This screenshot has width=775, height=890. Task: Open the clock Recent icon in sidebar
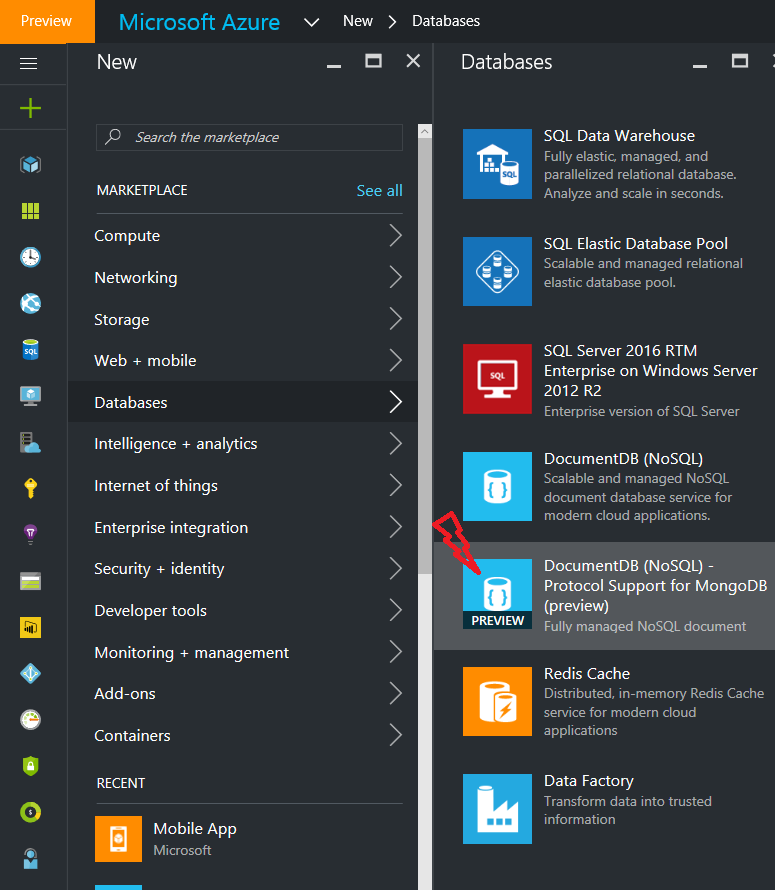(30, 257)
